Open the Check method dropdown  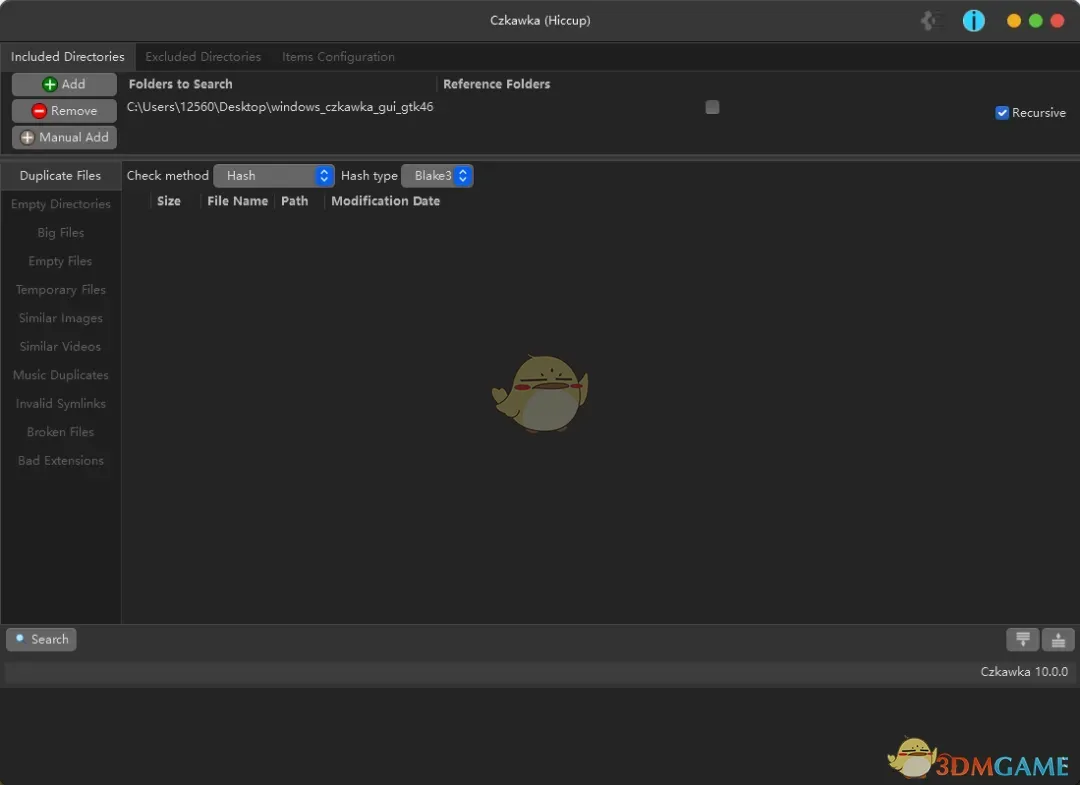click(273, 175)
